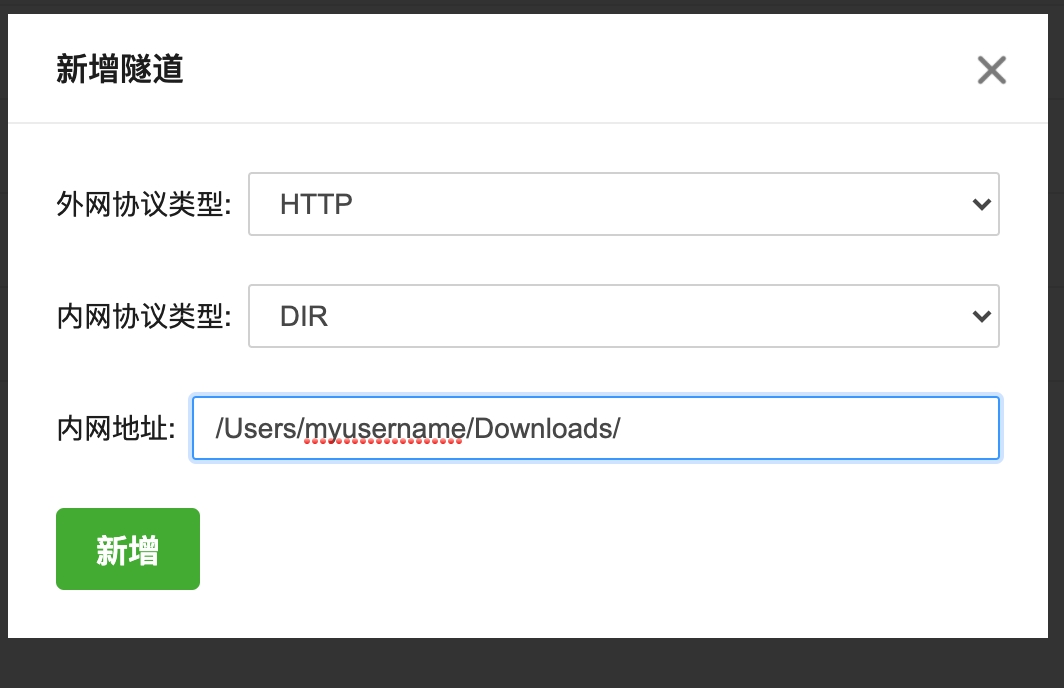Click the 内网地址 path input field
The width and height of the screenshot is (1064, 688).
(596, 428)
